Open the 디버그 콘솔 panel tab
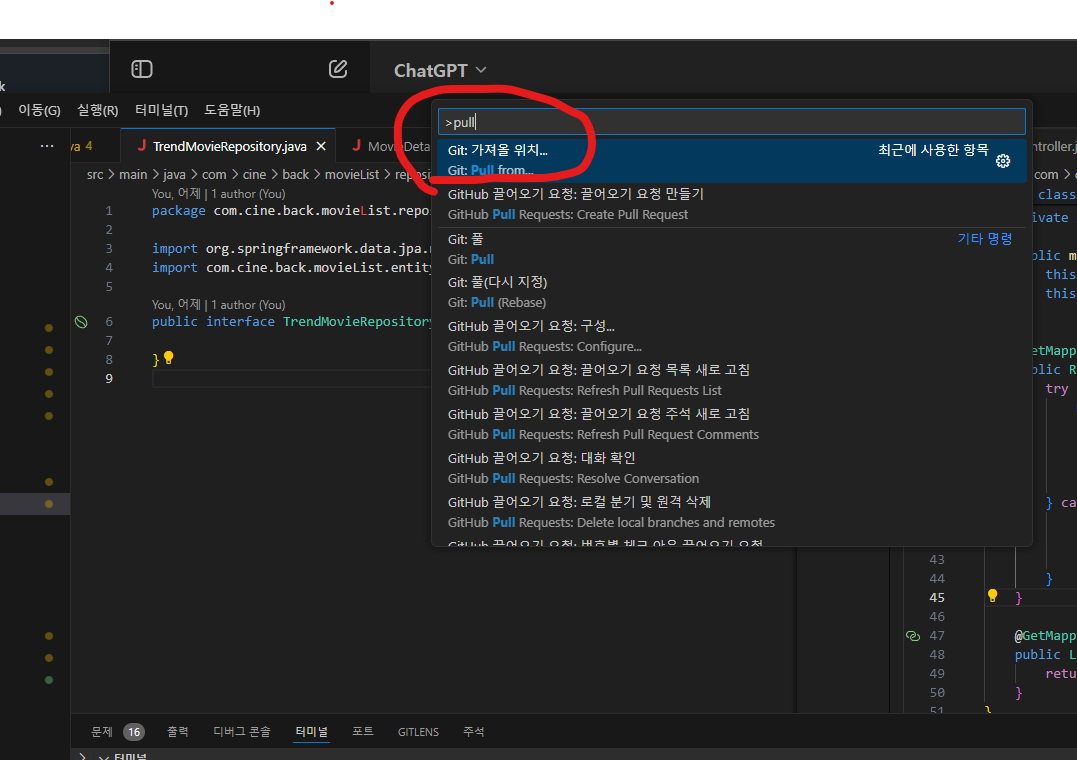 pyautogui.click(x=242, y=732)
